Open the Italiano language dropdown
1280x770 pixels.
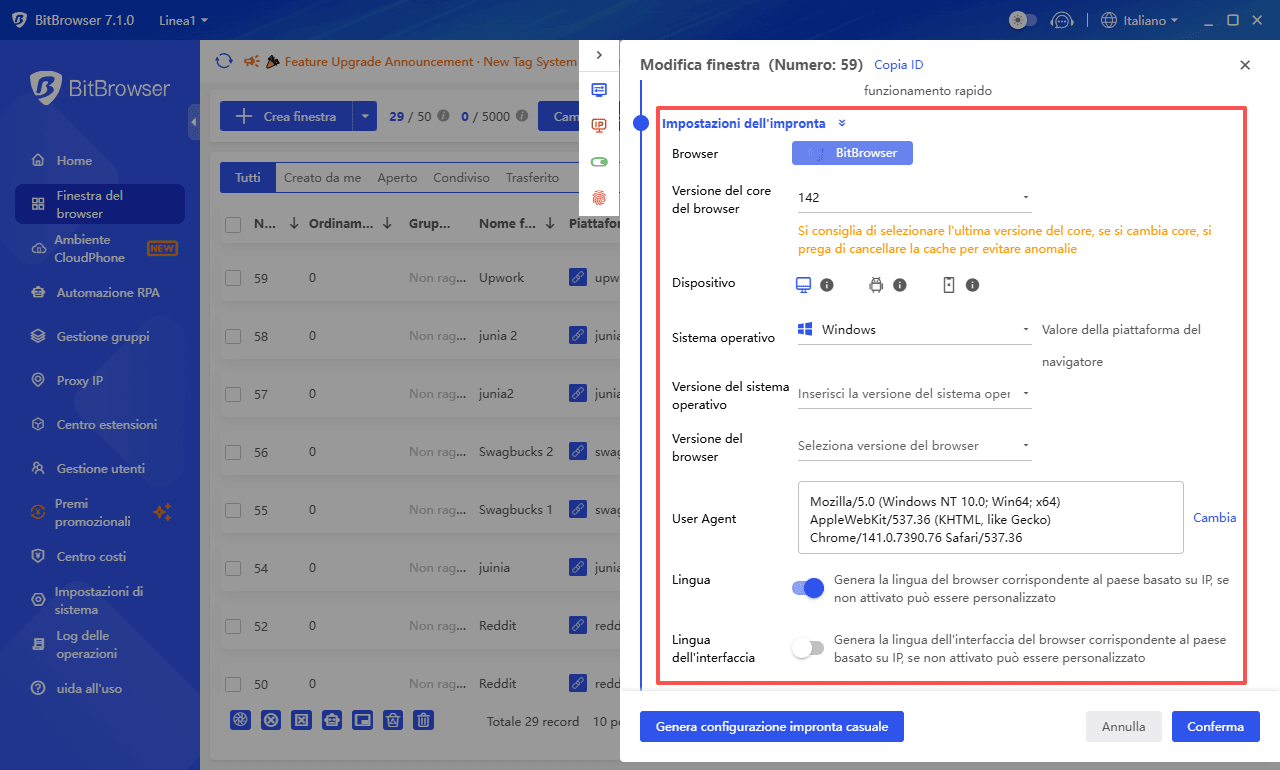click(x=1139, y=20)
